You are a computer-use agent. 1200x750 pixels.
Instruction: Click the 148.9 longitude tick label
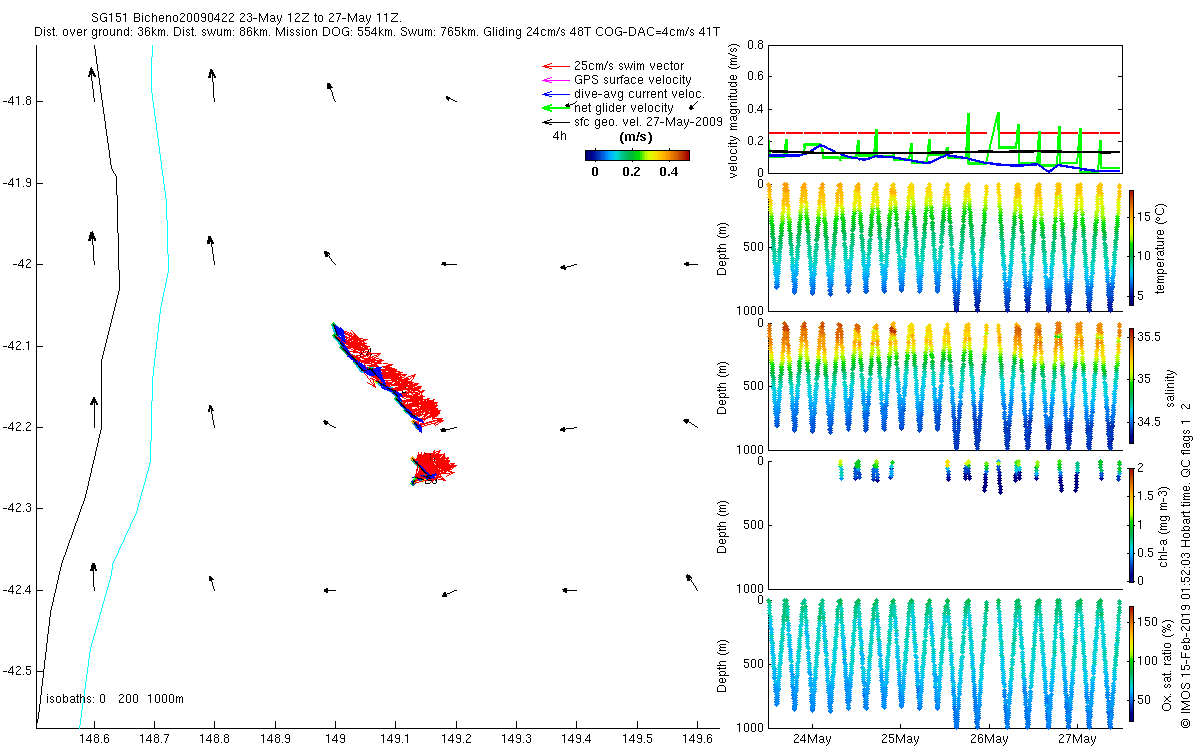tap(275, 739)
